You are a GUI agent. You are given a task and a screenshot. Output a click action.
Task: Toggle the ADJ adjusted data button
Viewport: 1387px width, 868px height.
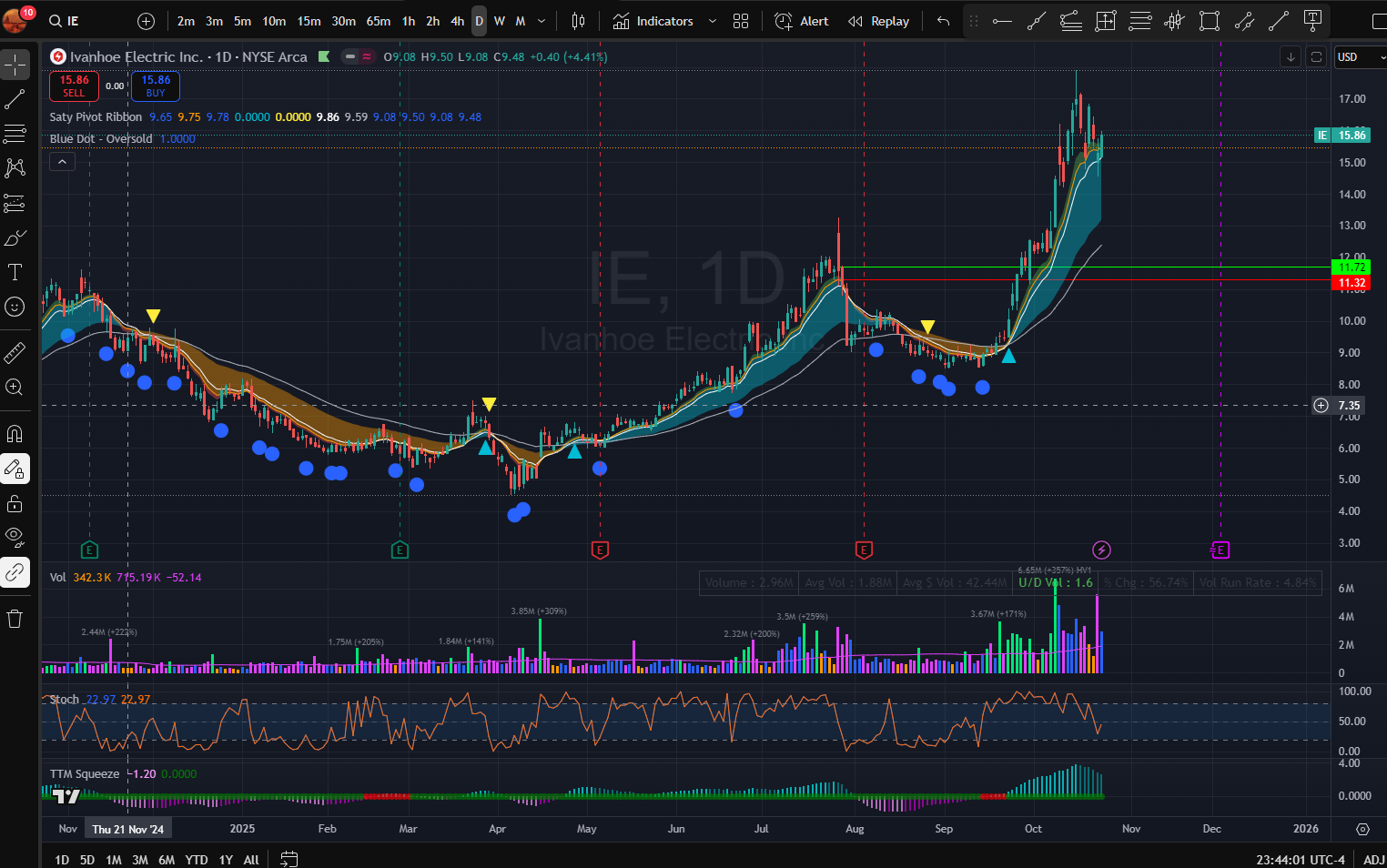click(x=1373, y=859)
